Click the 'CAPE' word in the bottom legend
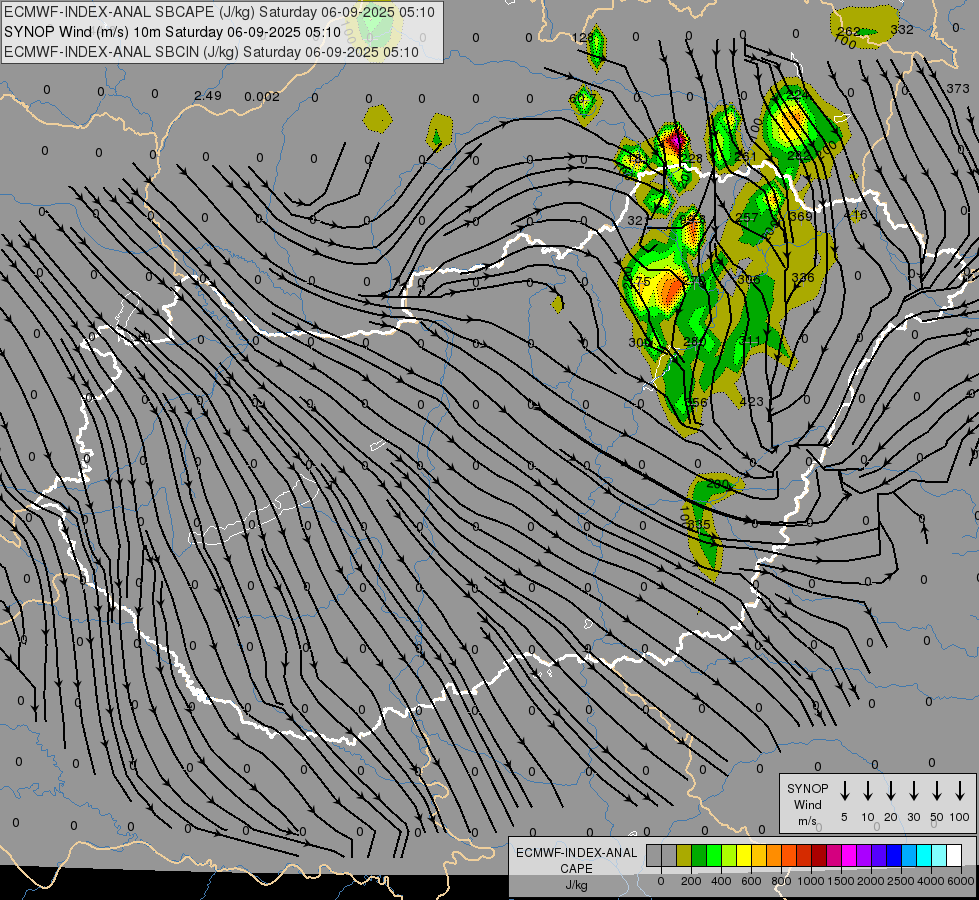Screen dimensions: 979x900 576,869
